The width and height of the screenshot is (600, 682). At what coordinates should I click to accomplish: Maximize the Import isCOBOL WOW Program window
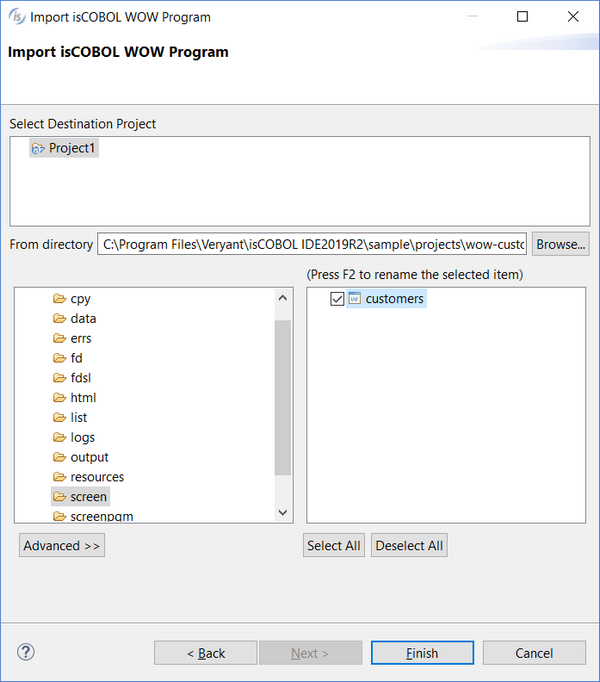tap(522, 17)
